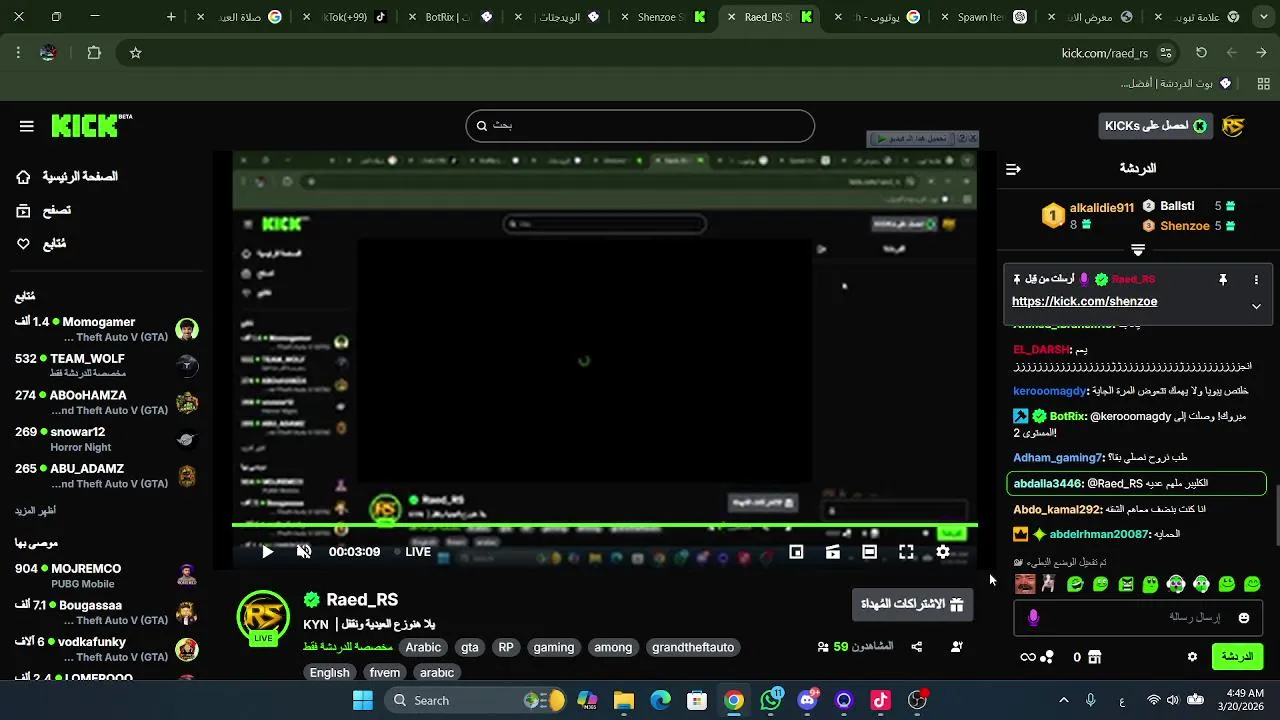Open Discord from the taskbar

point(808,700)
